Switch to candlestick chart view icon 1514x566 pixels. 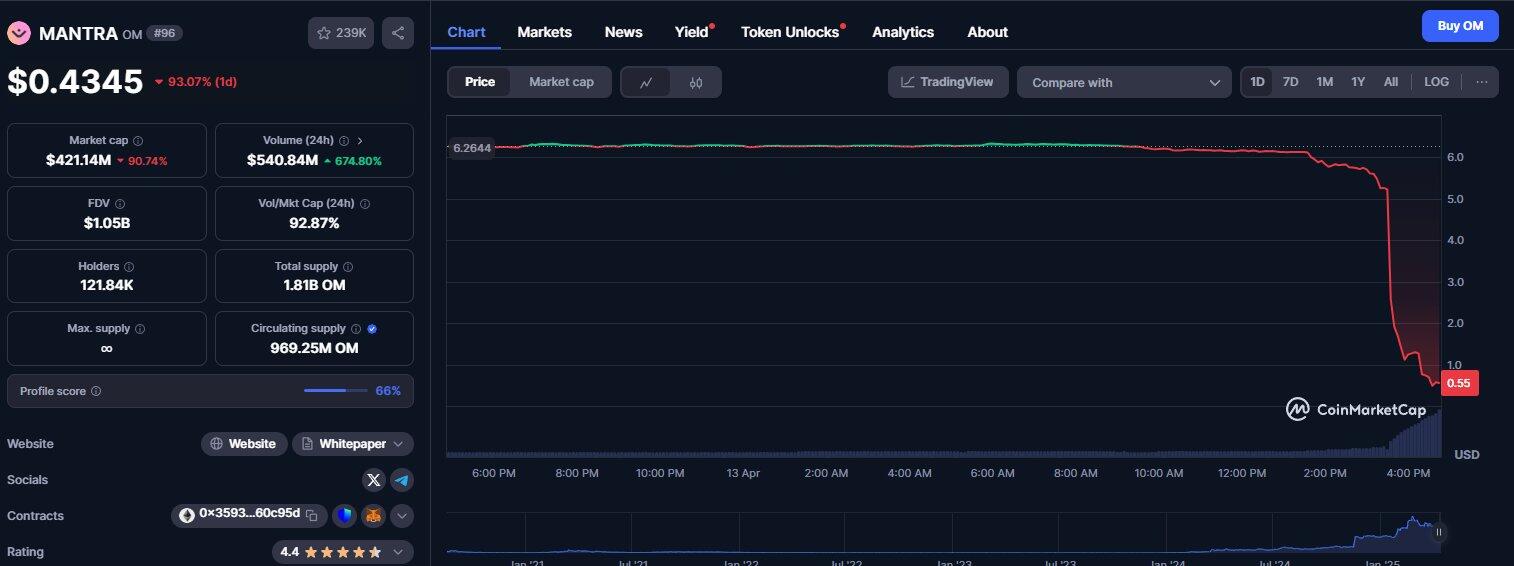click(x=696, y=82)
